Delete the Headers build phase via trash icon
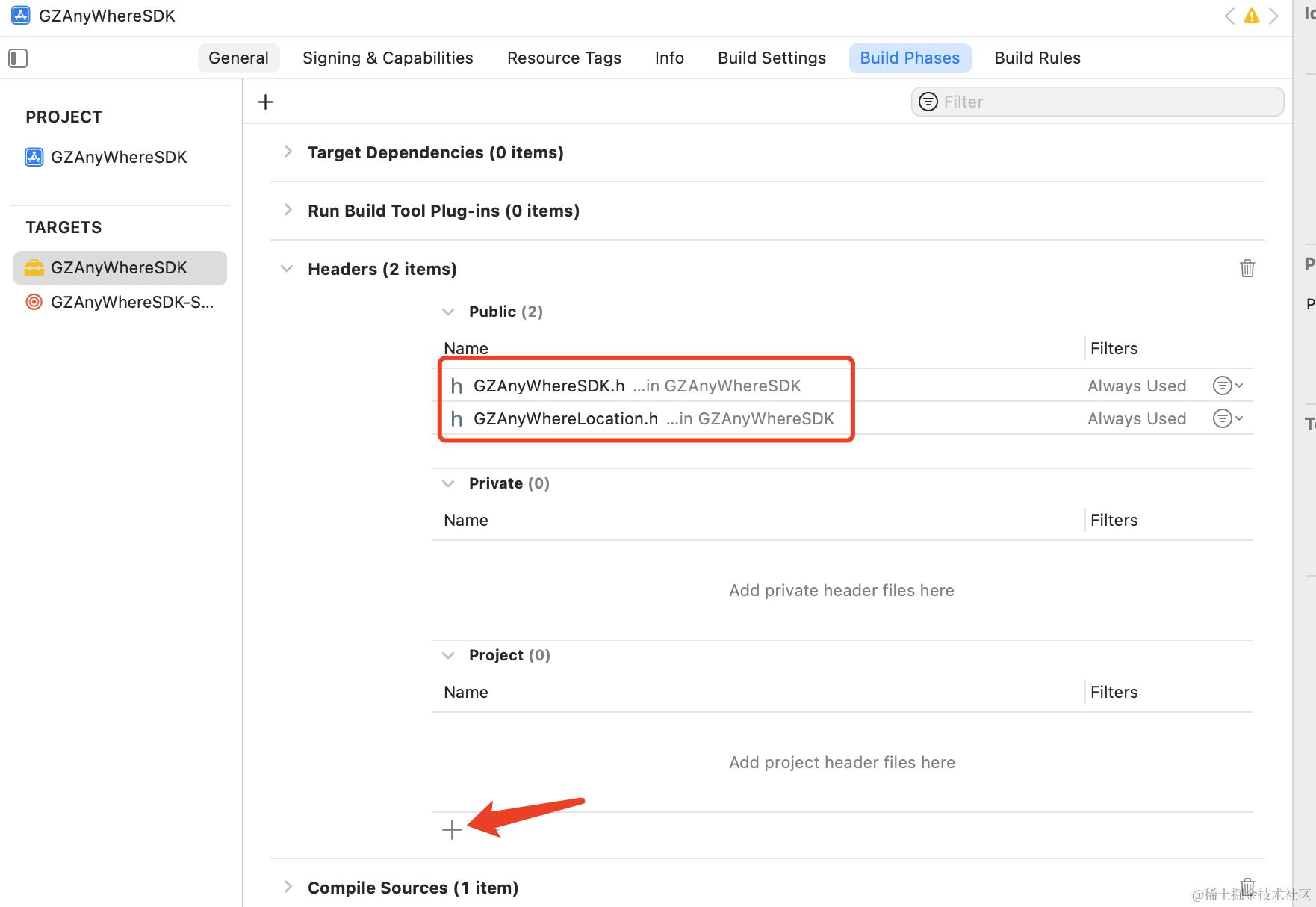The height and width of the screenshot is (907, 1316). [1247, 268]
